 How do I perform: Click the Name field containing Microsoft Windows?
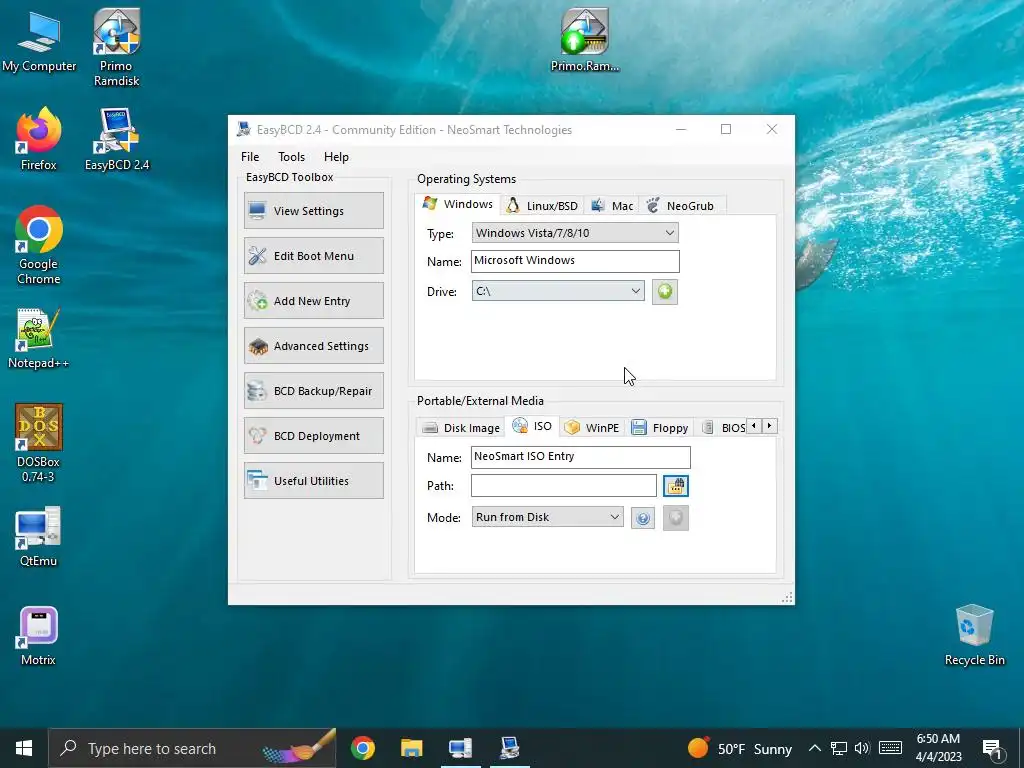pos(575,261)
